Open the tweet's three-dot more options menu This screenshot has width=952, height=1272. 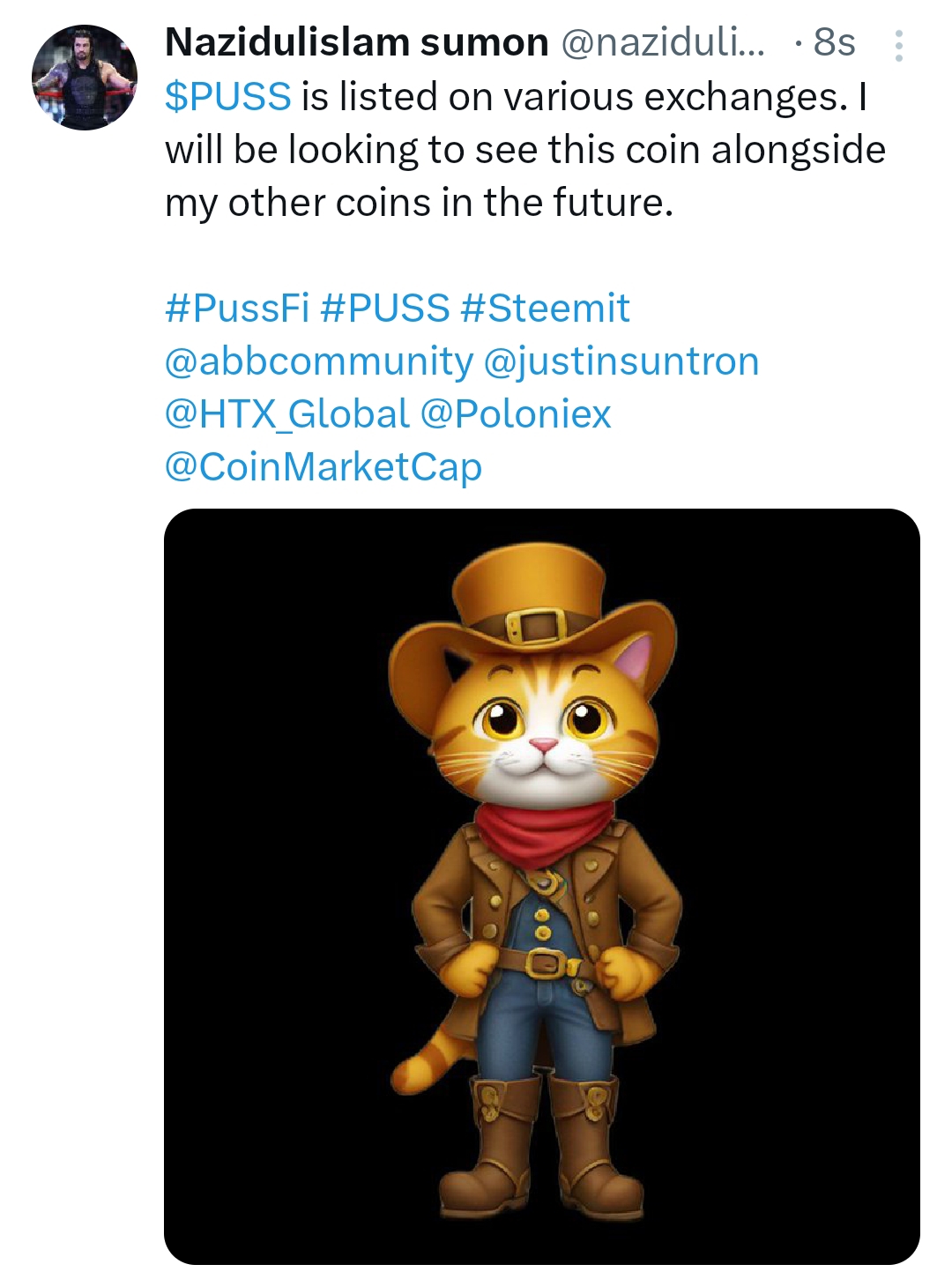tap(898, 45)
